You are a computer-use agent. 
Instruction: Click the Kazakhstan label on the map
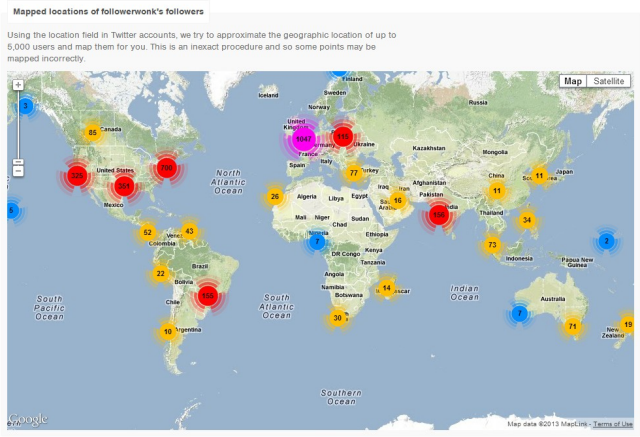point(429,148)
